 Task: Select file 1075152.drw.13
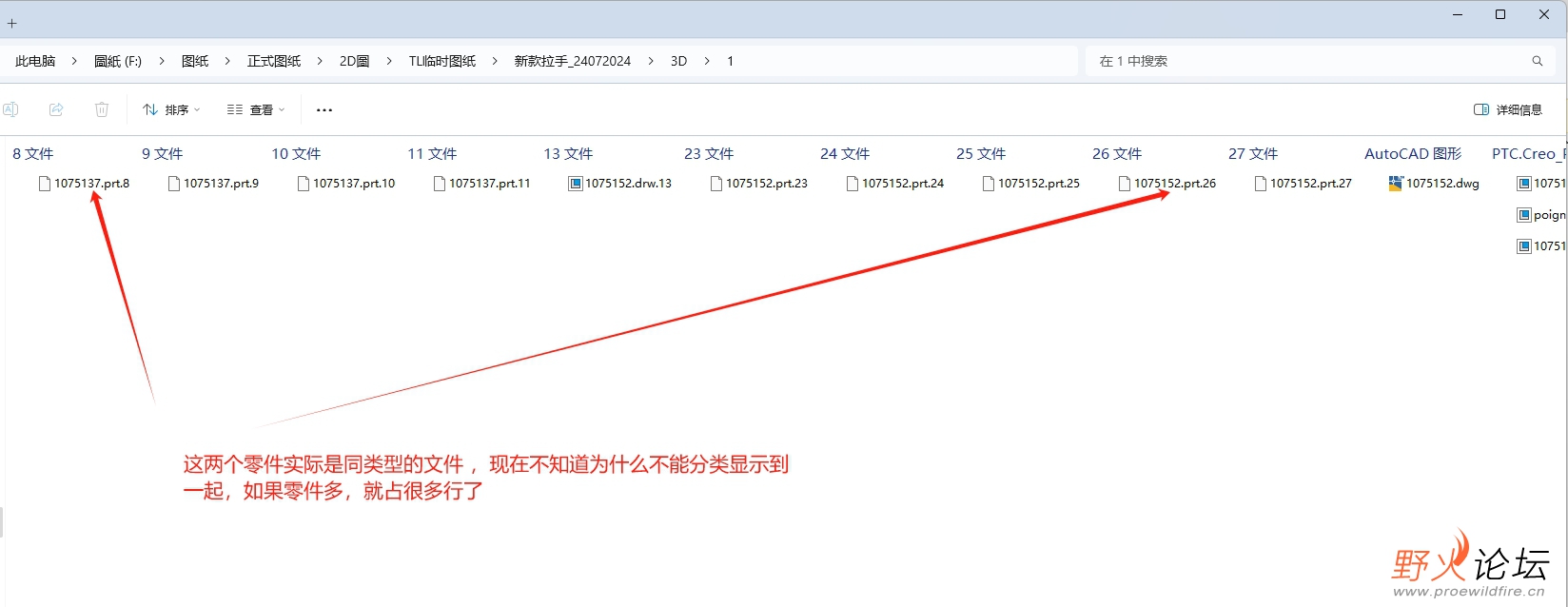(x=620, y=184)
